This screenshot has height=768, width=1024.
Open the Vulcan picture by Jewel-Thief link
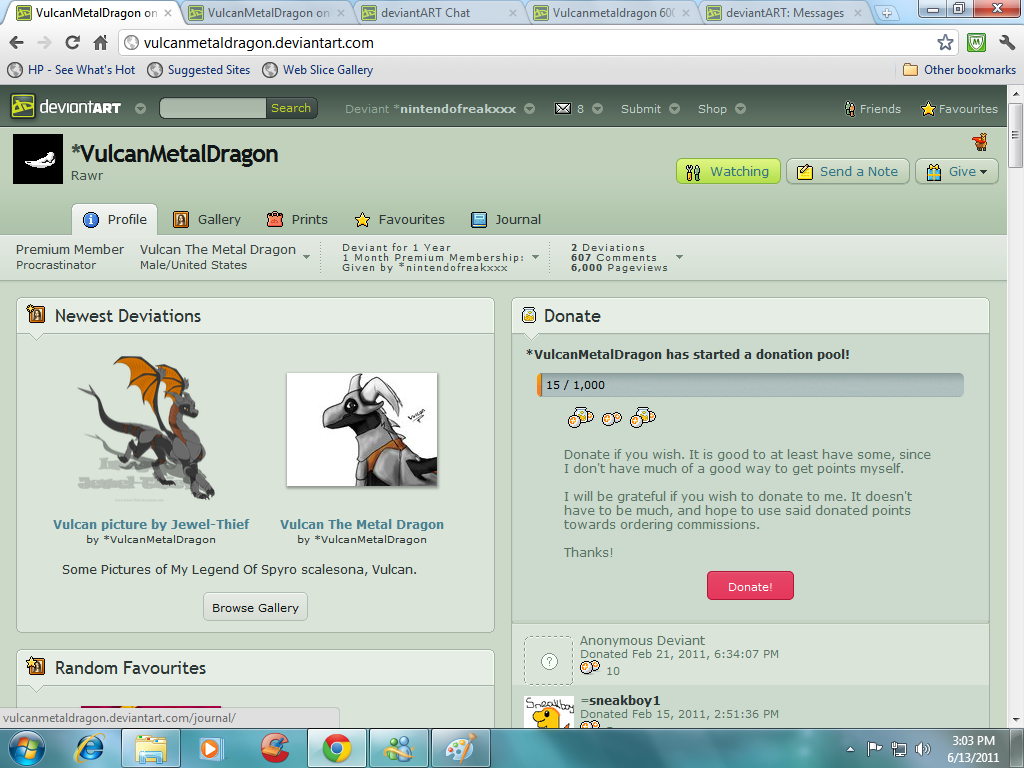151,524
